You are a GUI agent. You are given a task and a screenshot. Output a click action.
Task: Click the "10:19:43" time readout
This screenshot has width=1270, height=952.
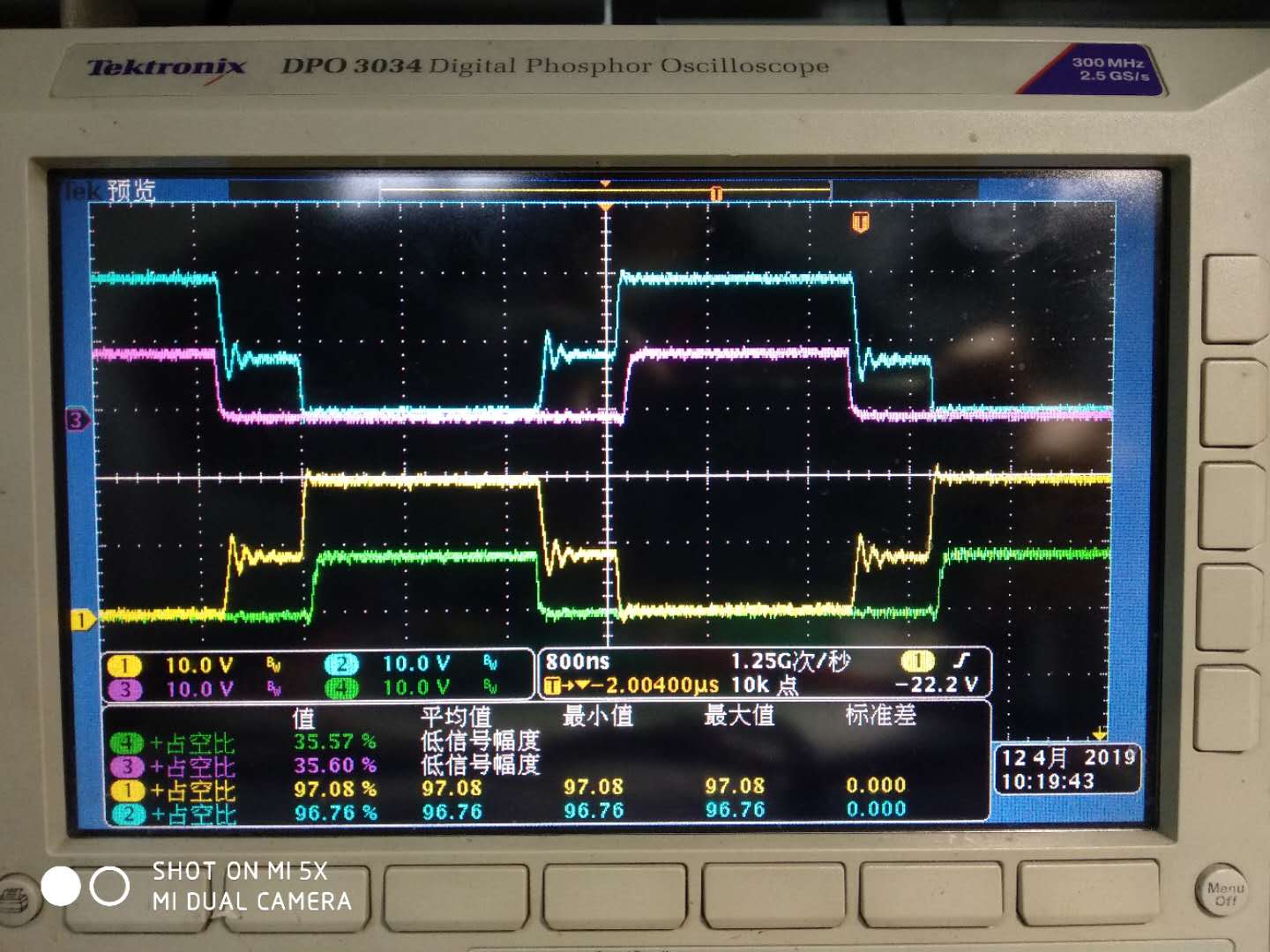click(1048, 782)
